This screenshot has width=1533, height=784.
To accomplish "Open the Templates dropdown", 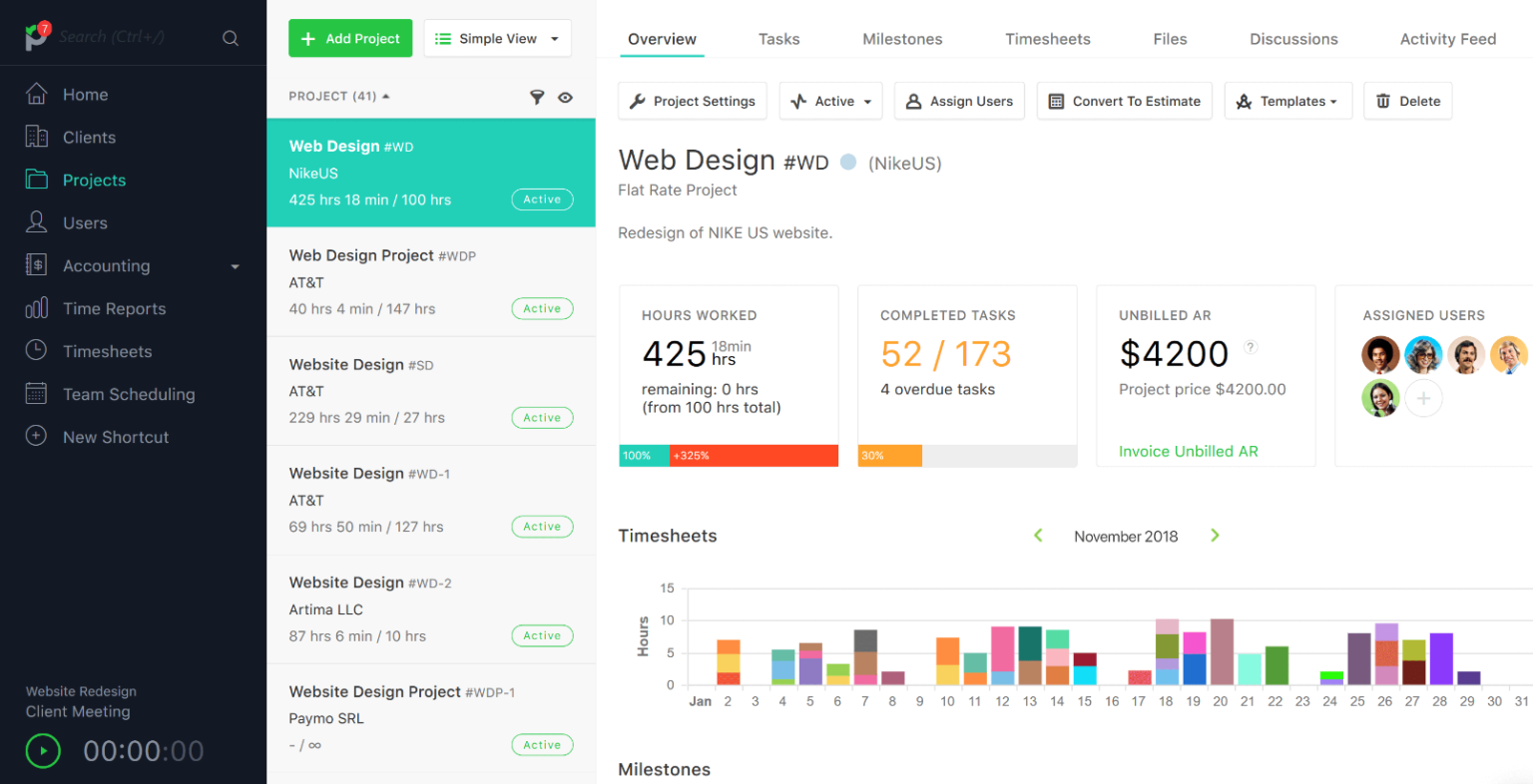I will (x=1287, y=101).
